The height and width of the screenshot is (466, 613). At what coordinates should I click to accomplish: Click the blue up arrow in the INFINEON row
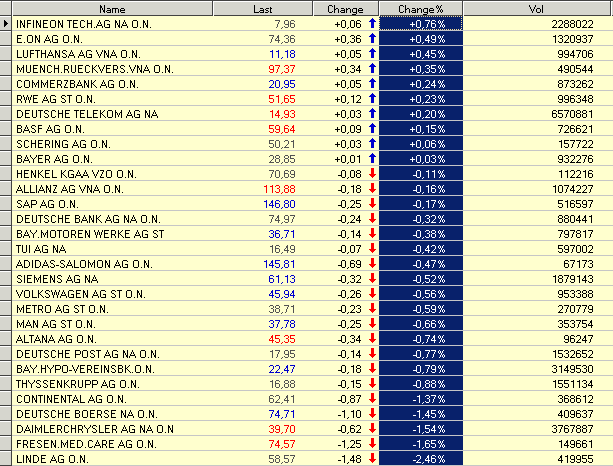coord(372,23)
